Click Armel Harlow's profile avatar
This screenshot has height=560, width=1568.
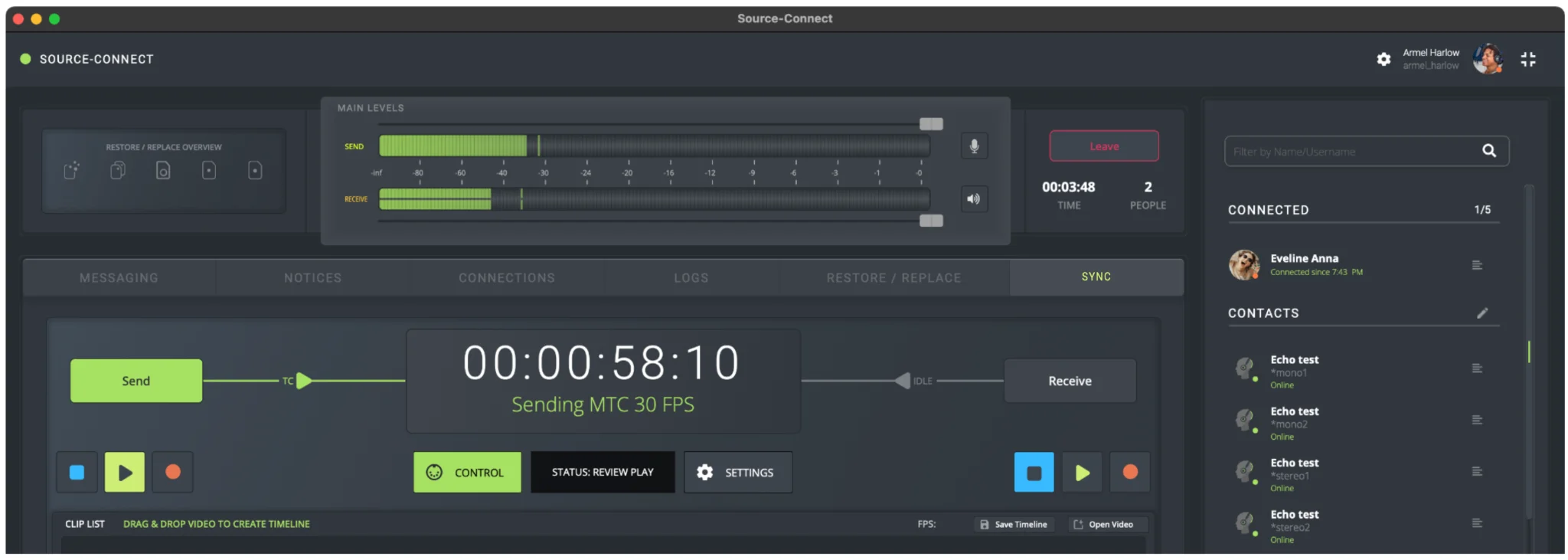pos(1488,59)
